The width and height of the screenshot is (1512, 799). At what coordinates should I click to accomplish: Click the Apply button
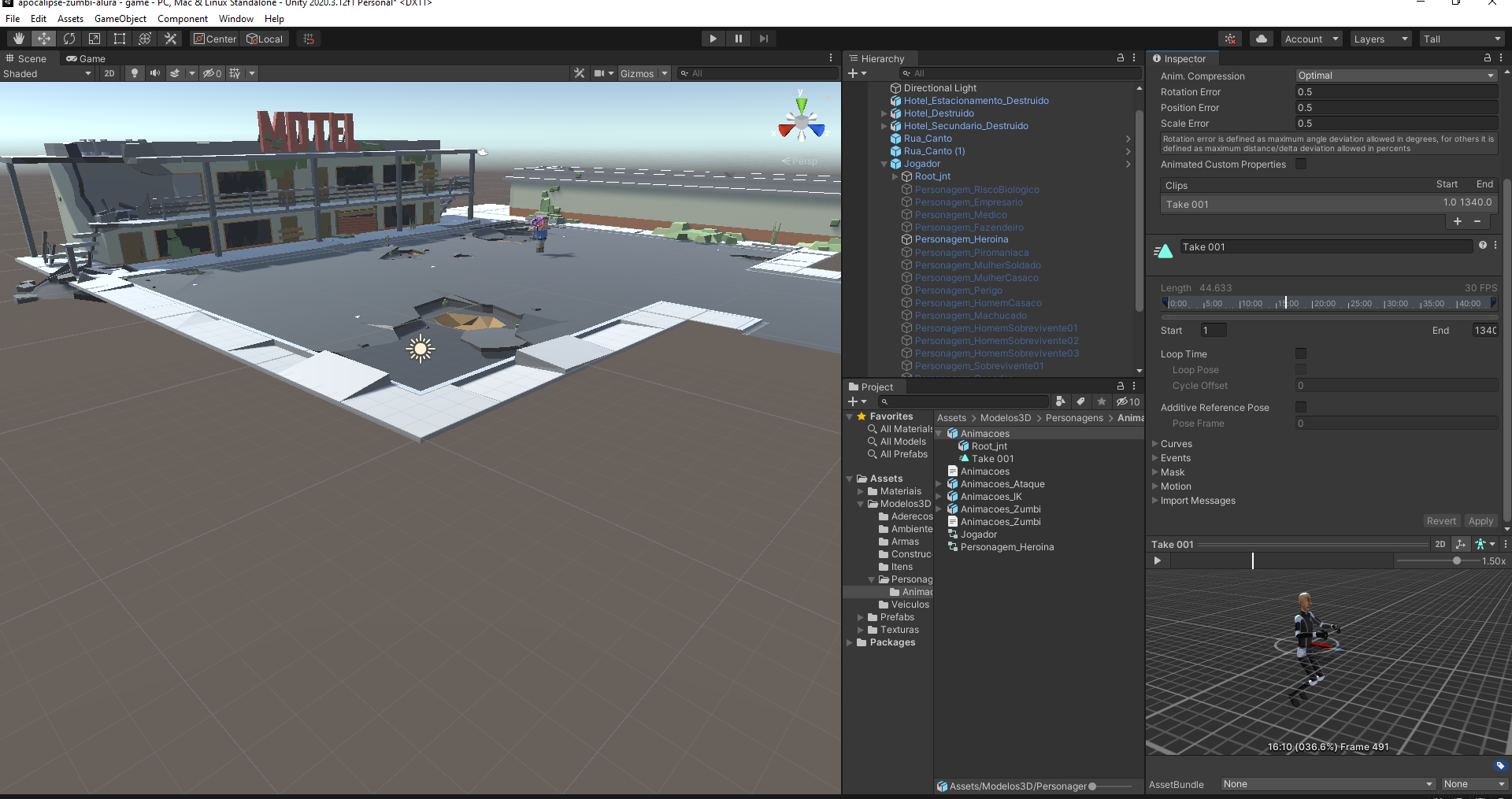pyautogui.click(x=1480, y=521)
